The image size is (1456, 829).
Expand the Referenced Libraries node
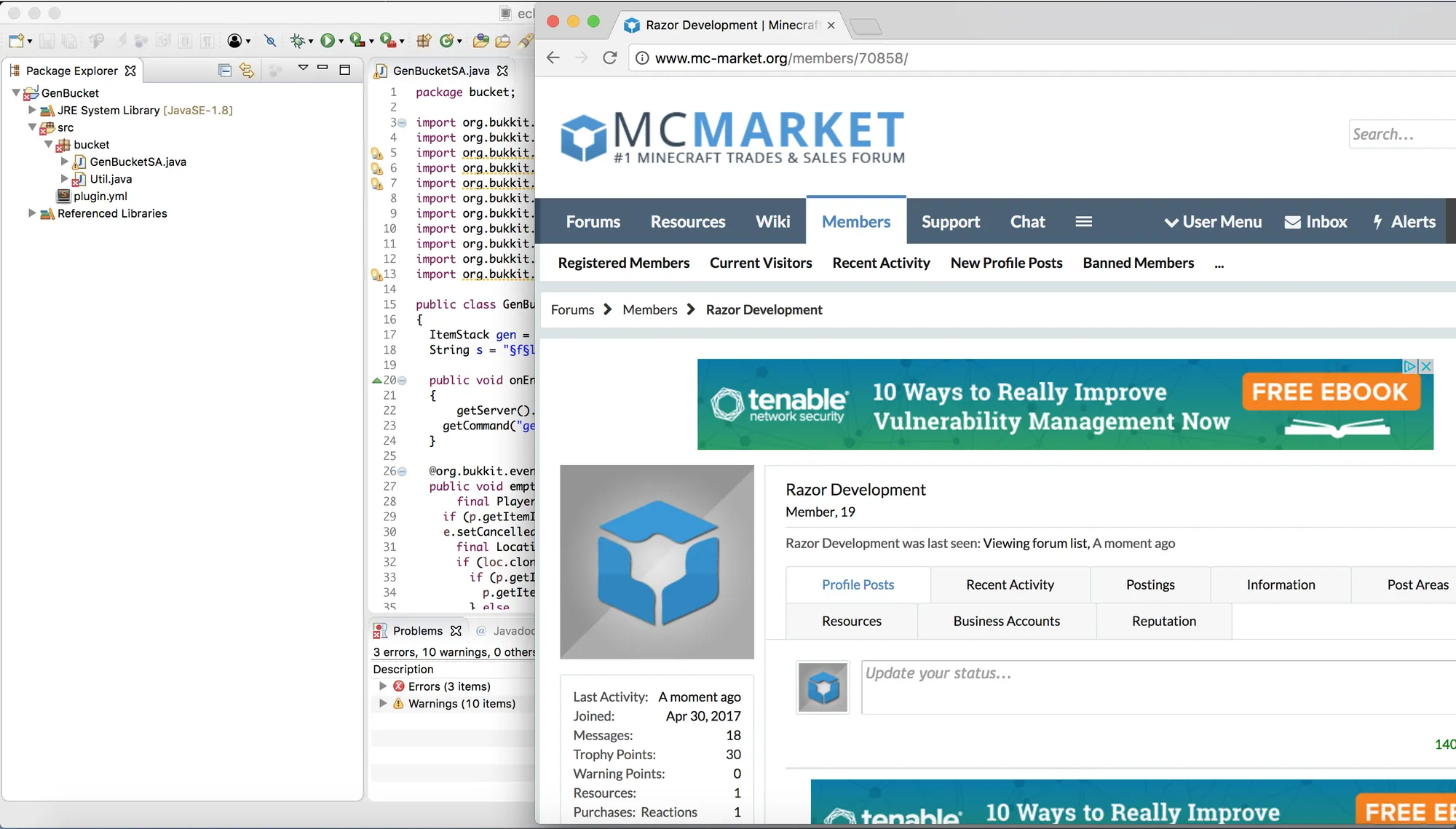click(x=32, y=213)
